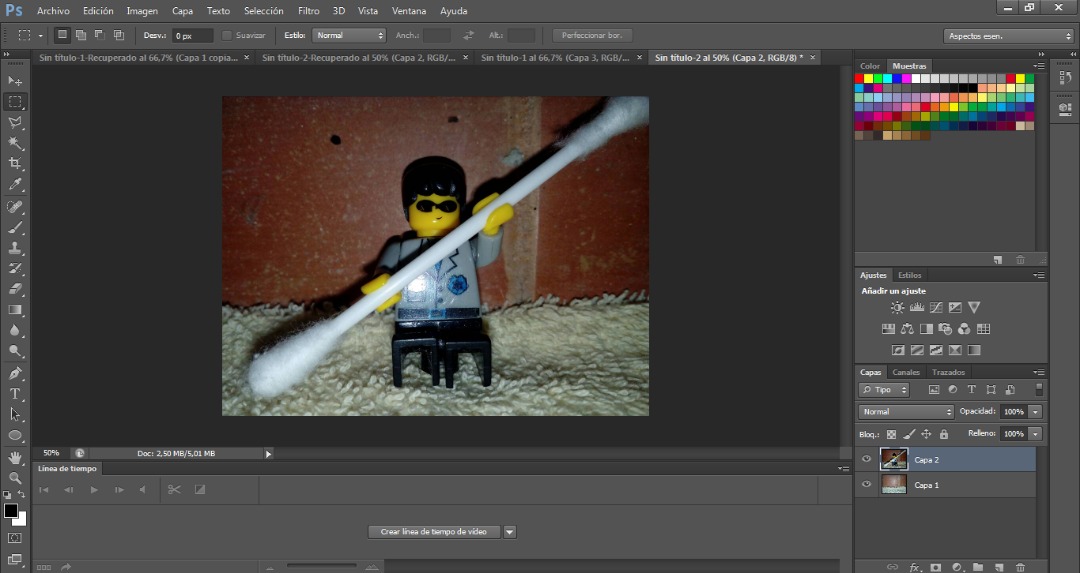Add a Color Balance adjustment
Viewport: 1080px width, 573px height.
pos(907,329)
